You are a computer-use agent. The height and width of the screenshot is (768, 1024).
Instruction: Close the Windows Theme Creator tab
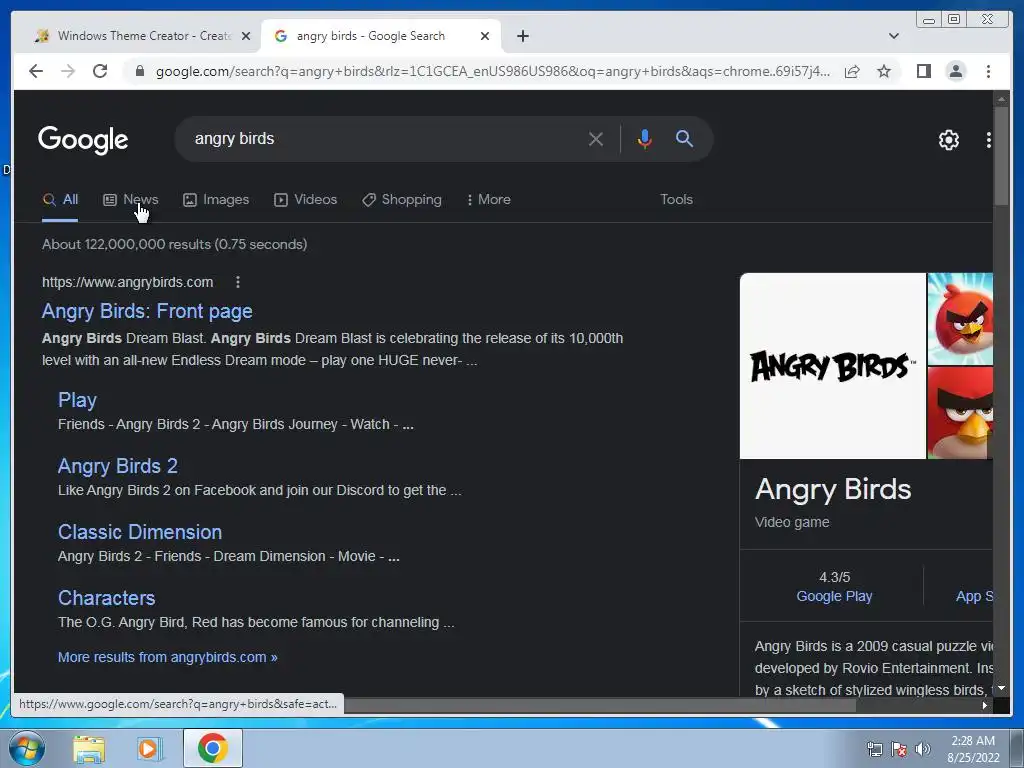click(x=246, y=36)
